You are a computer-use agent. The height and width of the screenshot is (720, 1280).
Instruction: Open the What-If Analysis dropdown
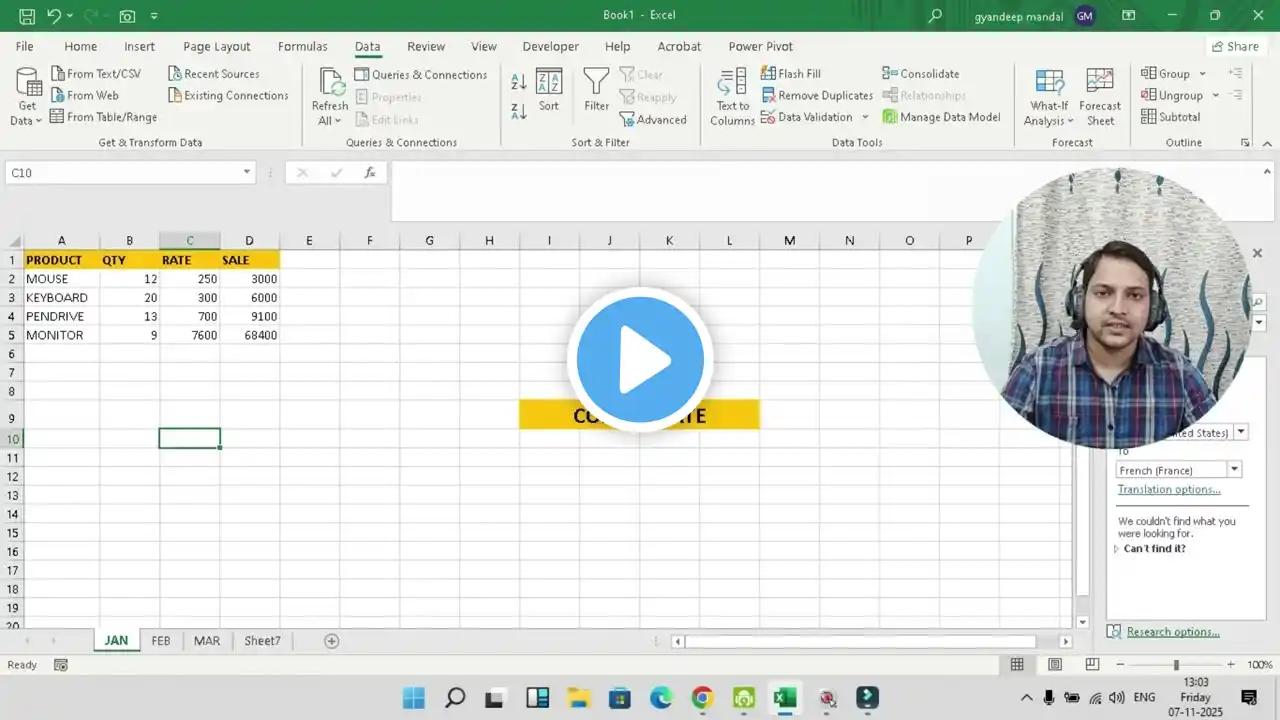click(1049, 113)
